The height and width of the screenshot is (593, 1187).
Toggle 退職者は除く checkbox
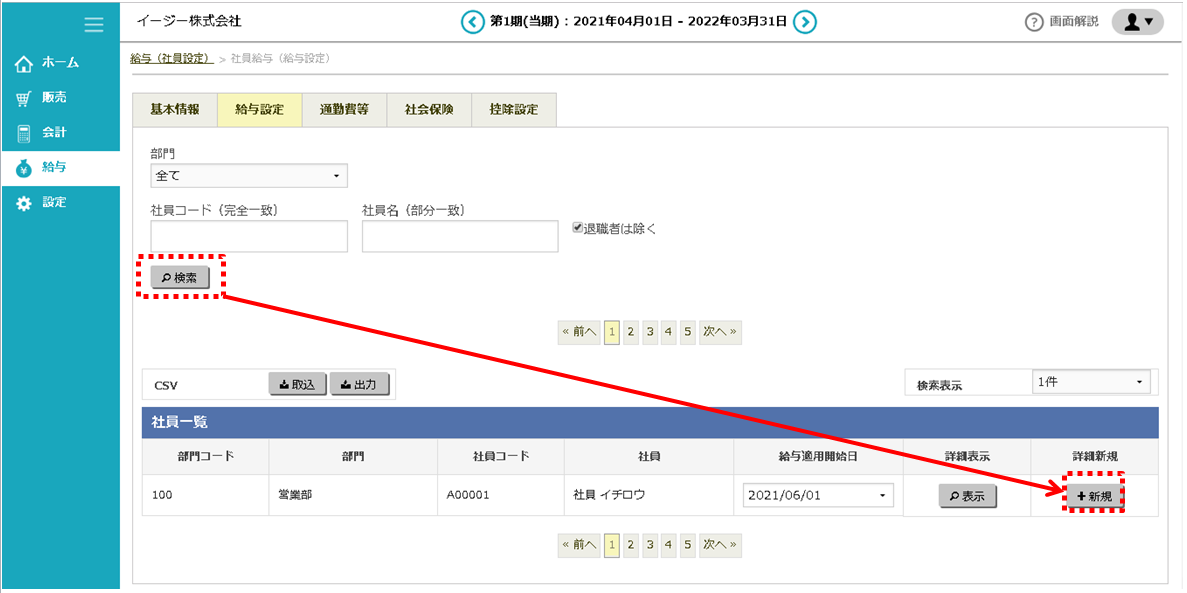coord(577,228)
